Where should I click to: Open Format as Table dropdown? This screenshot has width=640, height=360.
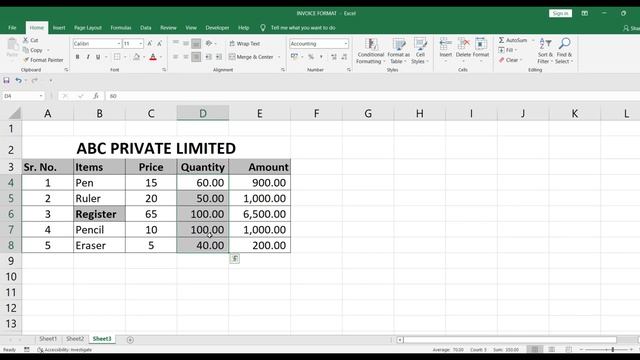(x=398, y=51)
